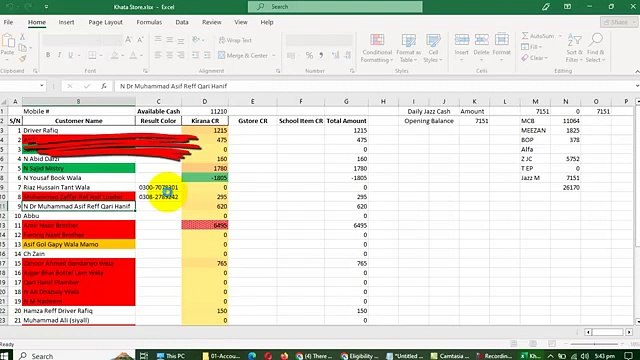
Task: Open the Sort & Filter menu
Action: tap(574, 48)
